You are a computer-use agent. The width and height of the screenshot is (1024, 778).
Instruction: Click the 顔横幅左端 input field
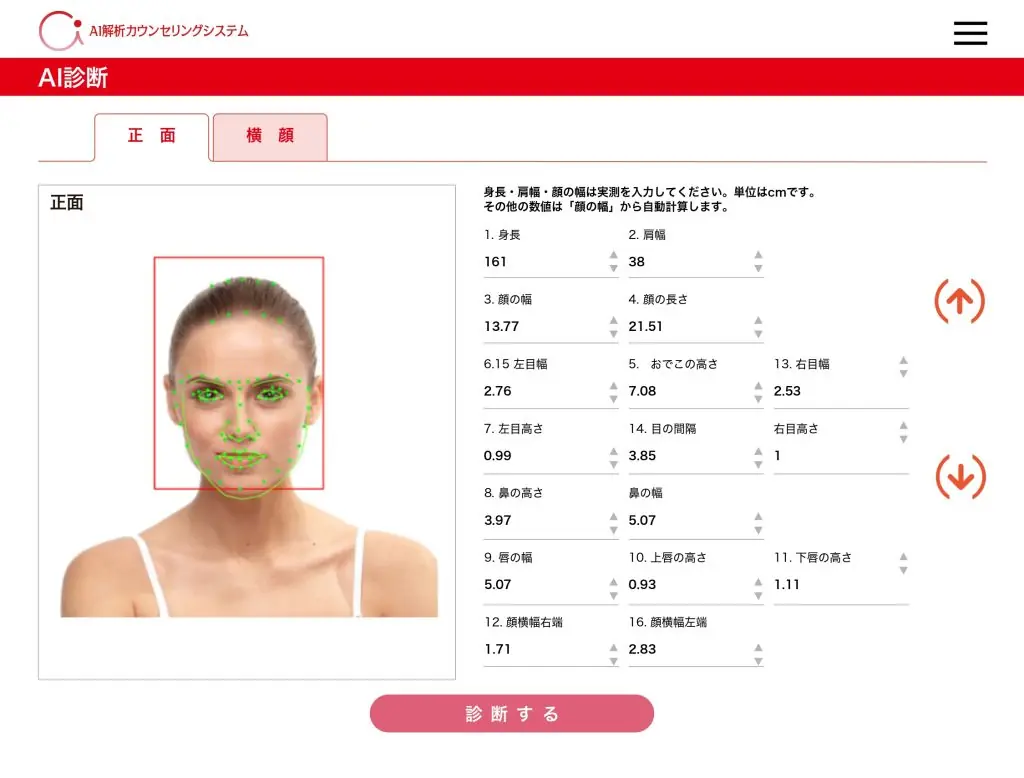pos(685,650)
